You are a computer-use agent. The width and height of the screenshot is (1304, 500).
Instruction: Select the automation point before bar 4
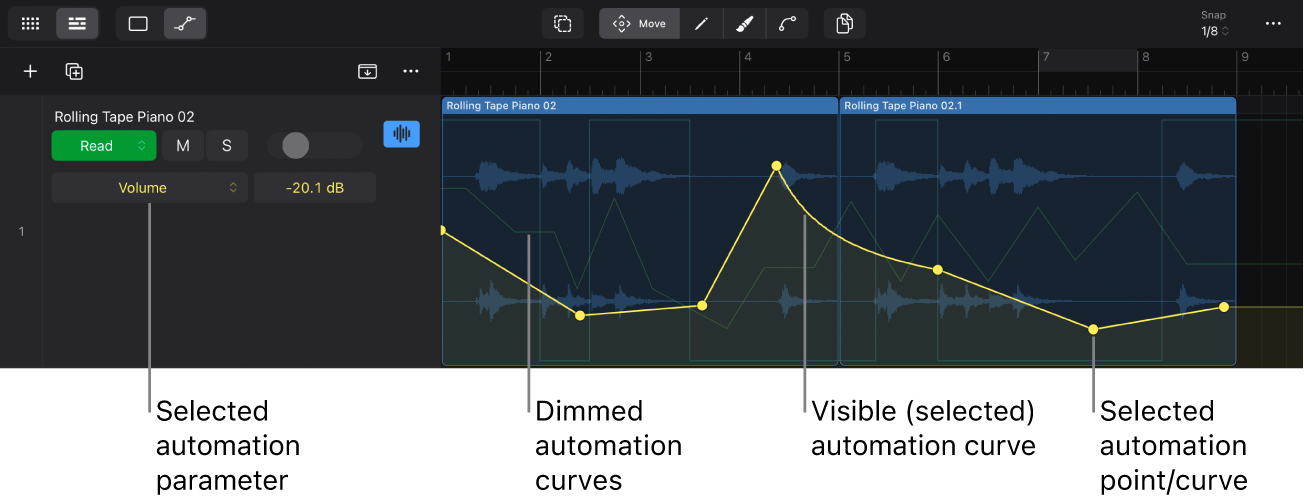702,305
